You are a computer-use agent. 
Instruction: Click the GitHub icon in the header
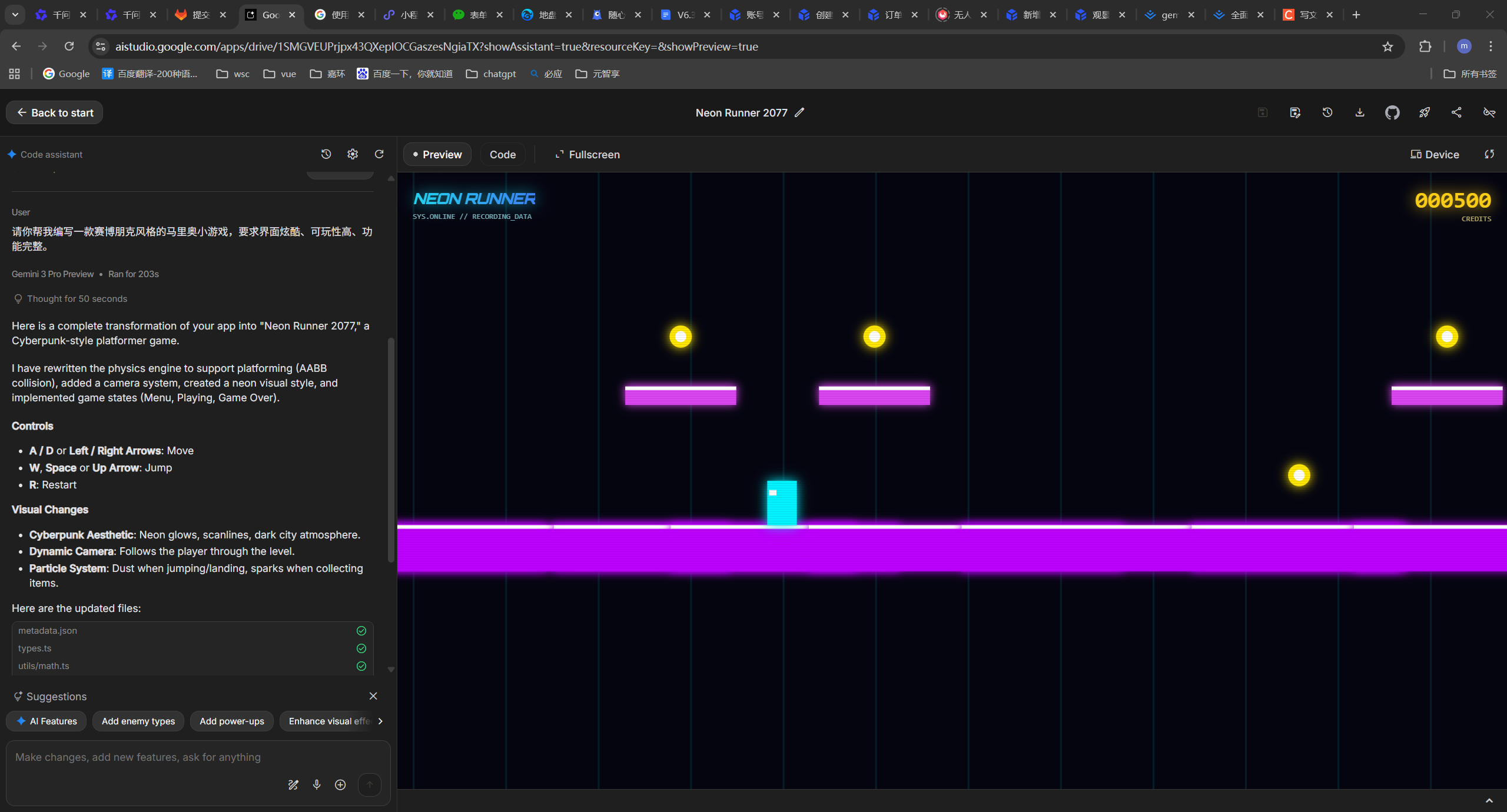pos(1392,112)
